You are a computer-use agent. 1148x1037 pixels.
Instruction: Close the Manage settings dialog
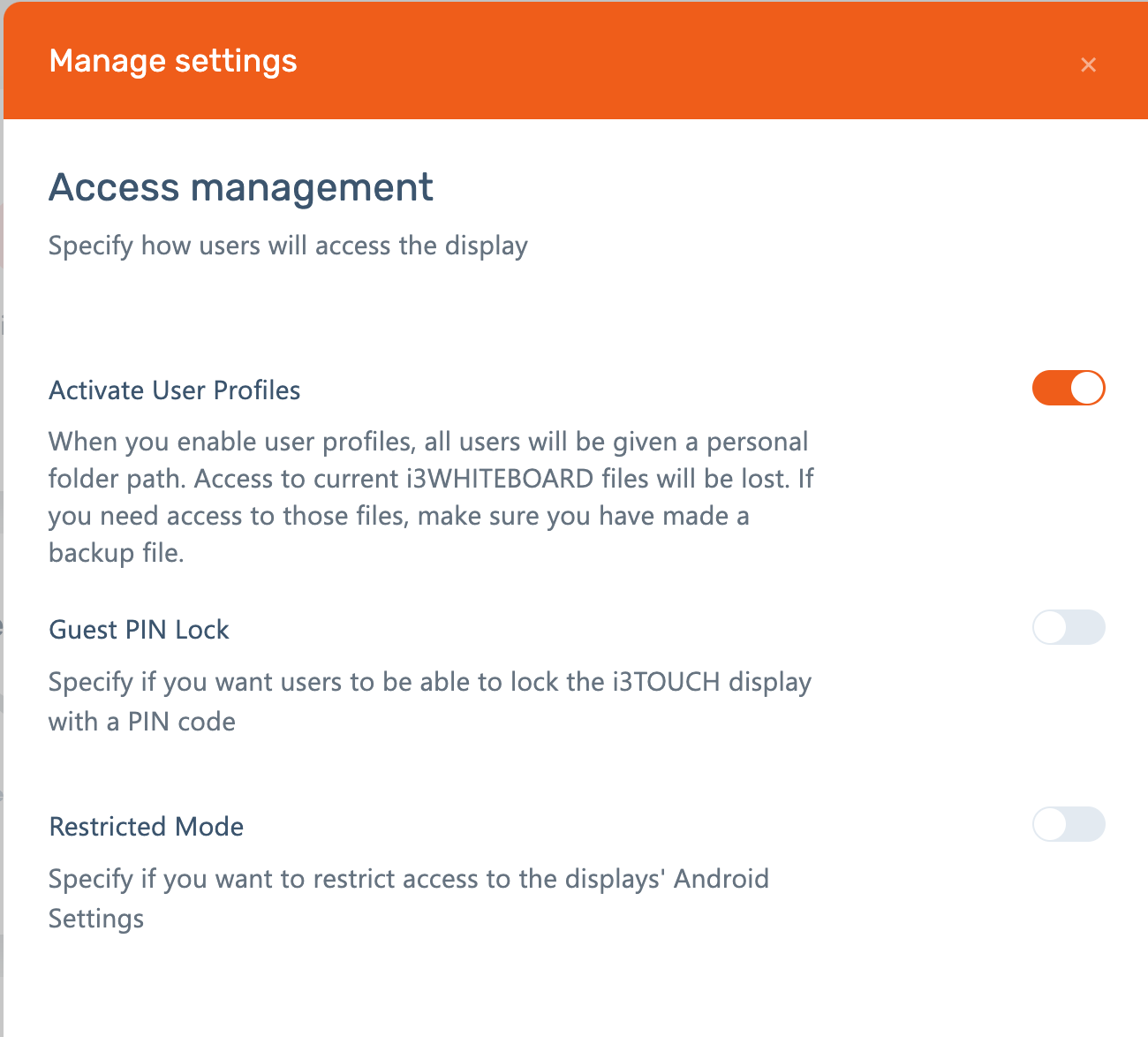click(x=1088, y=64)
